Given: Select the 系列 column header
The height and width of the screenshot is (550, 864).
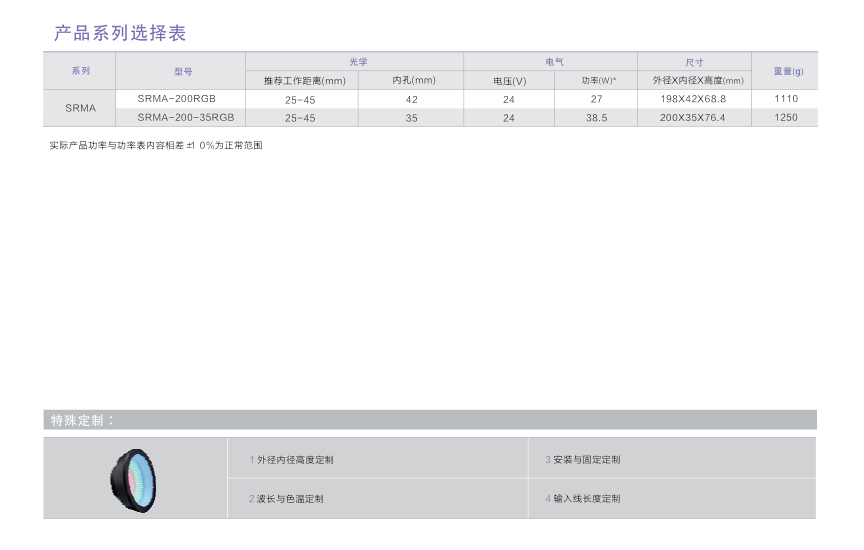Looking at the screenshot, I should pyautogui.click(x=80, y=71).
